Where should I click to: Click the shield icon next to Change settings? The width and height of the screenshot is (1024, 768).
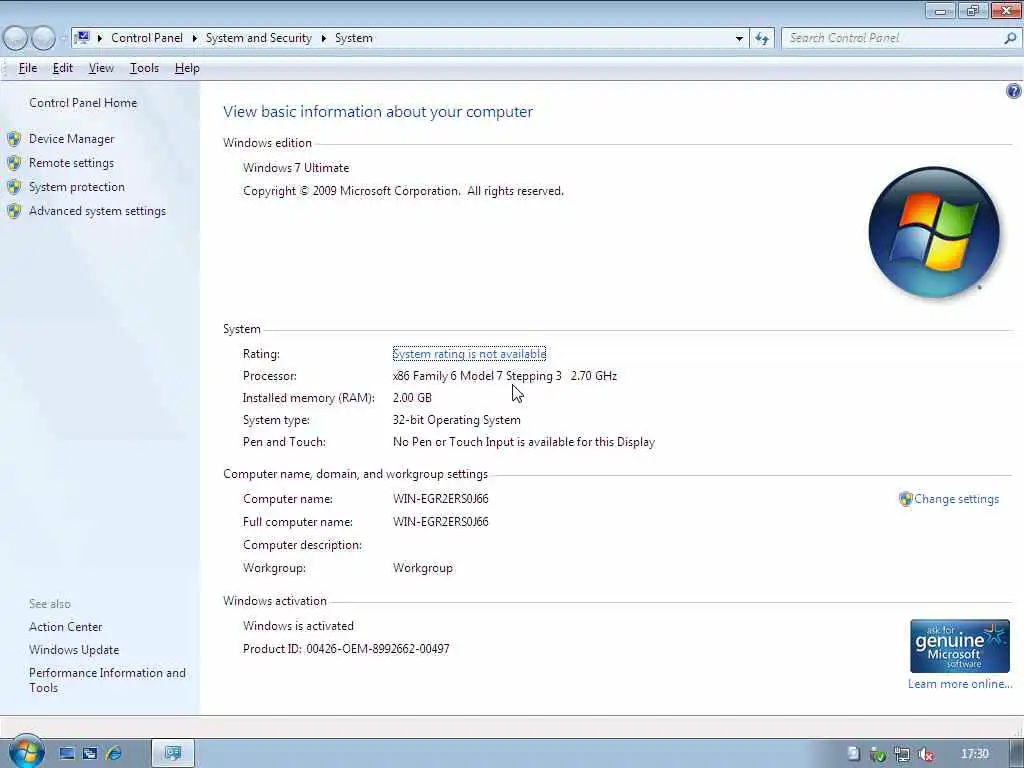905,499
